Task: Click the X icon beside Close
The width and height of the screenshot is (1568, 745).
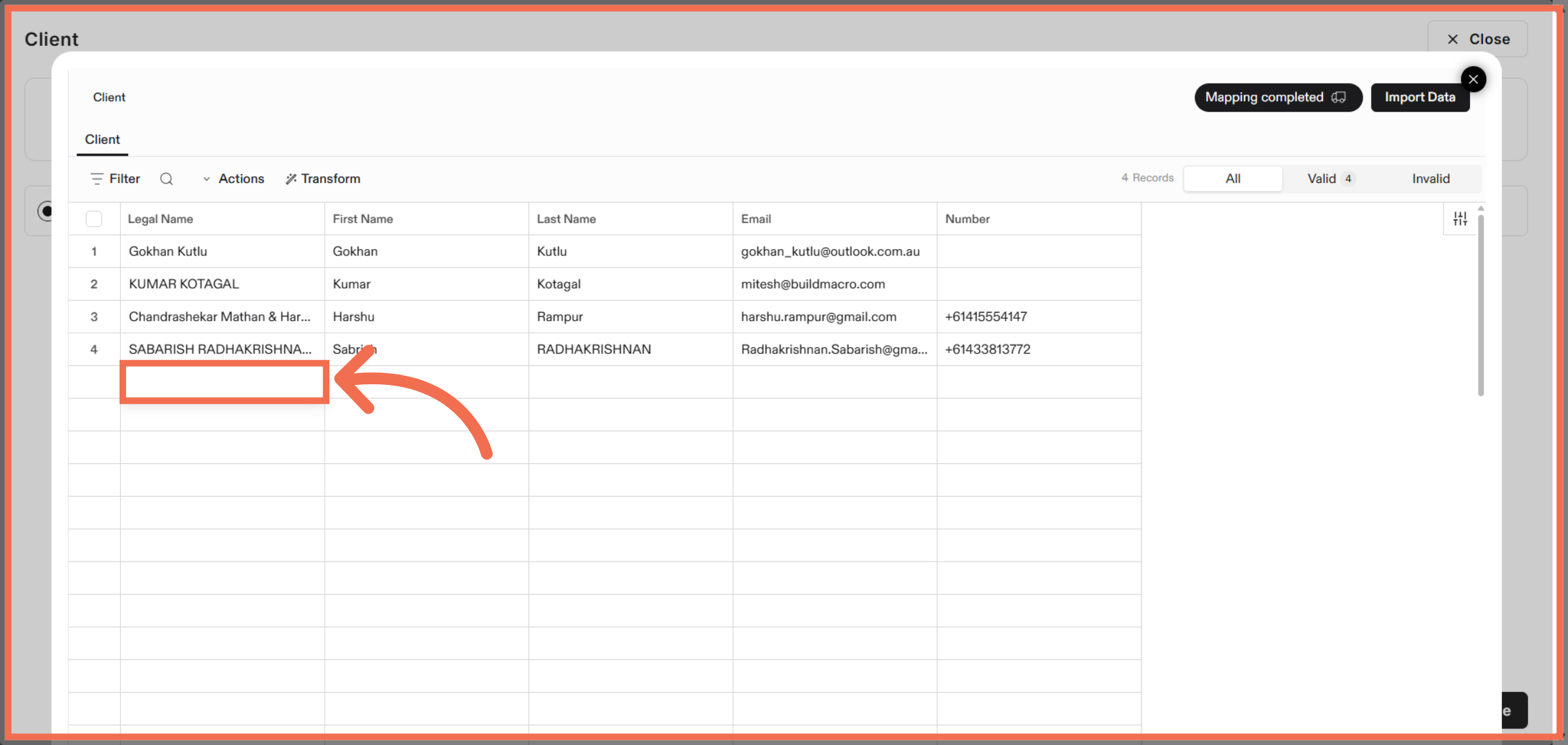Action: [1452, 39]
